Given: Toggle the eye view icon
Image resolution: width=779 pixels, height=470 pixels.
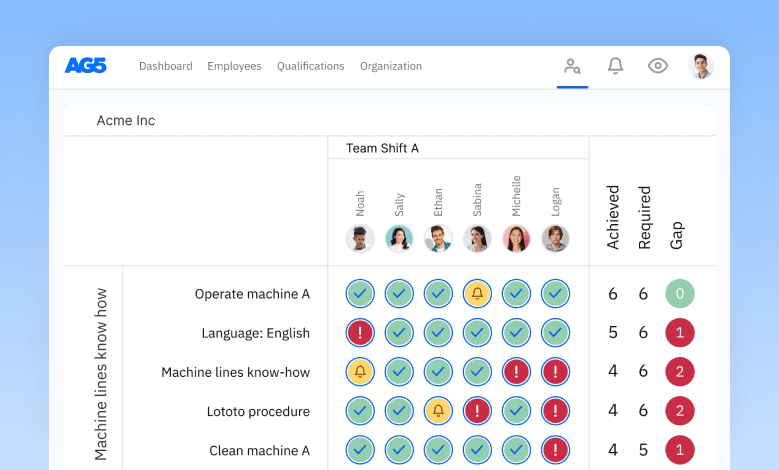Looking at the screenshot, I should coord(658,66).
